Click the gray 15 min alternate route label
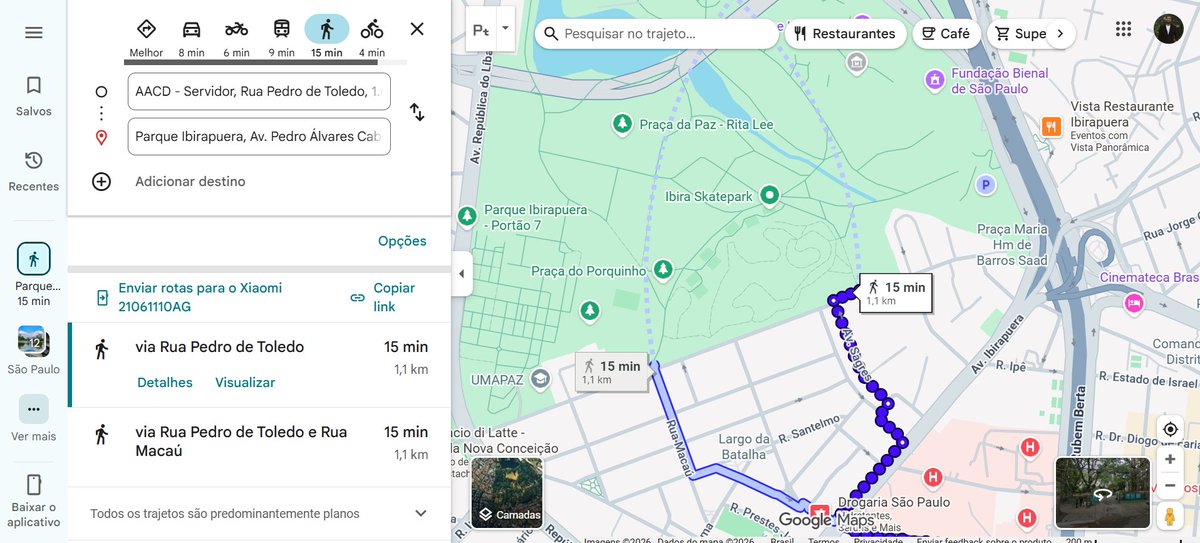Viewport: 1200px width, 543px height. click(612, 371)
